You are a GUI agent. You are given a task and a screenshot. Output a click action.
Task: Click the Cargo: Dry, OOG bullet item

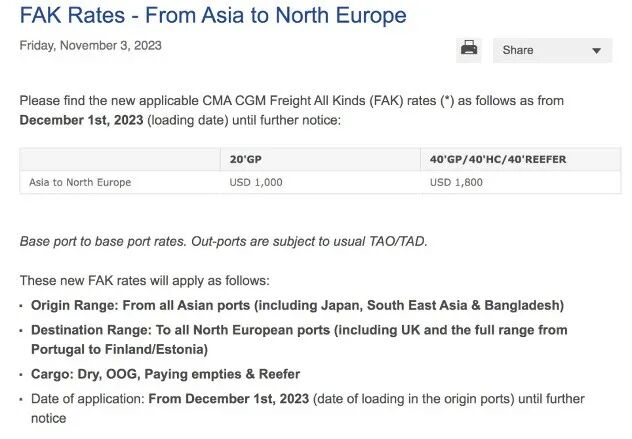(165, 374)
